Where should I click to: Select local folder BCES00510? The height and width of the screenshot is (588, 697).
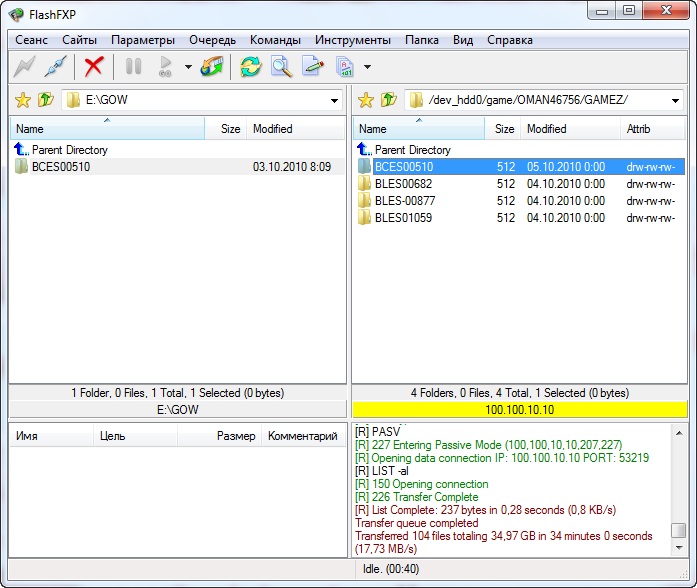pos(60,167)
